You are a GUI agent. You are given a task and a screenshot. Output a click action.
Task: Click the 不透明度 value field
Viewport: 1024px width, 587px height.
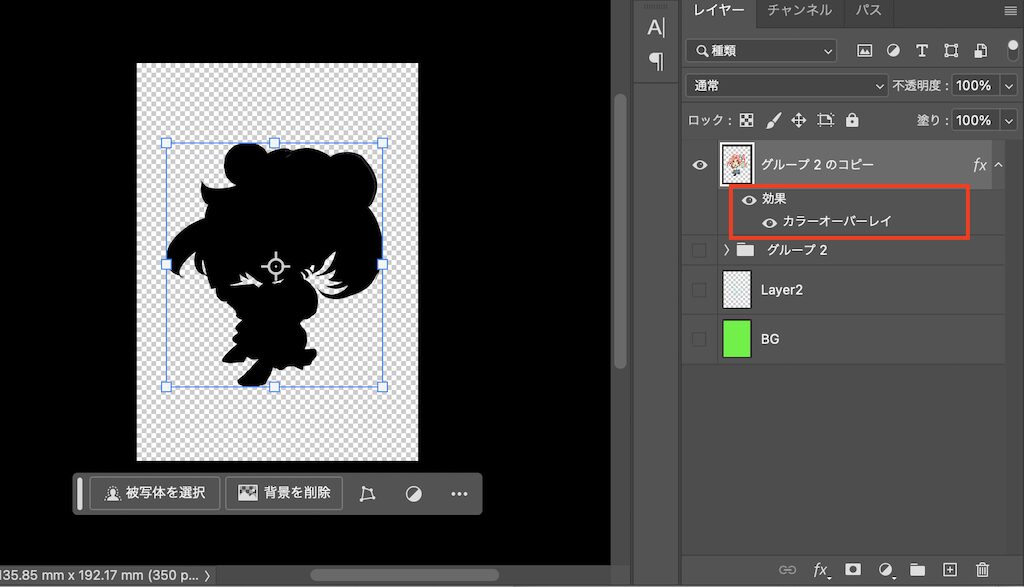[975, 86]
